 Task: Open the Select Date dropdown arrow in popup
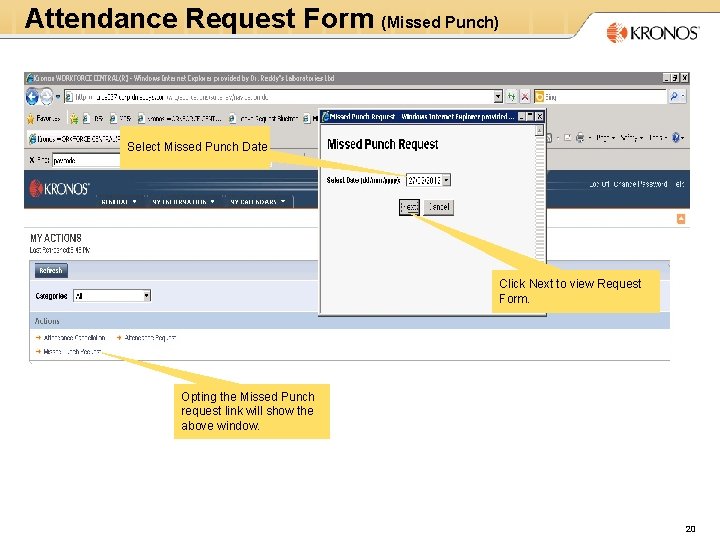(446, 180)
